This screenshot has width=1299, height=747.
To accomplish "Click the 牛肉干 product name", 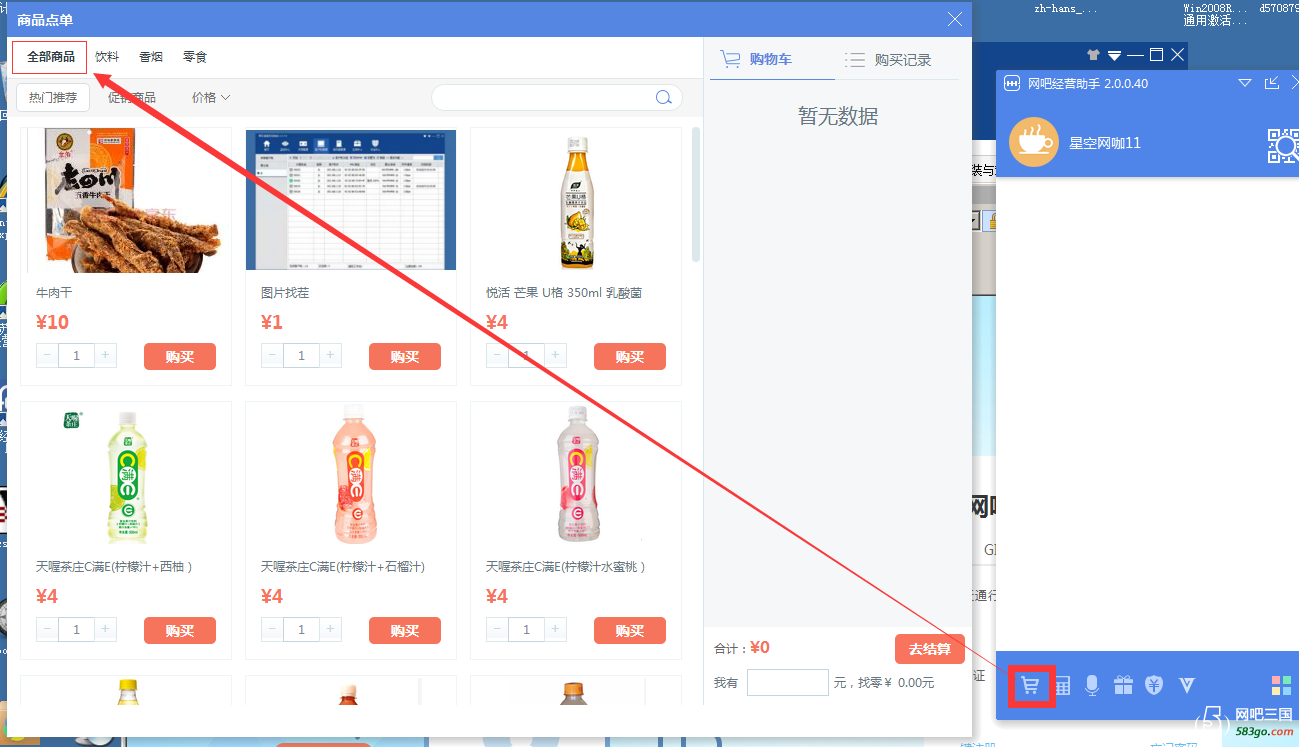I will [x=54, y=293].
